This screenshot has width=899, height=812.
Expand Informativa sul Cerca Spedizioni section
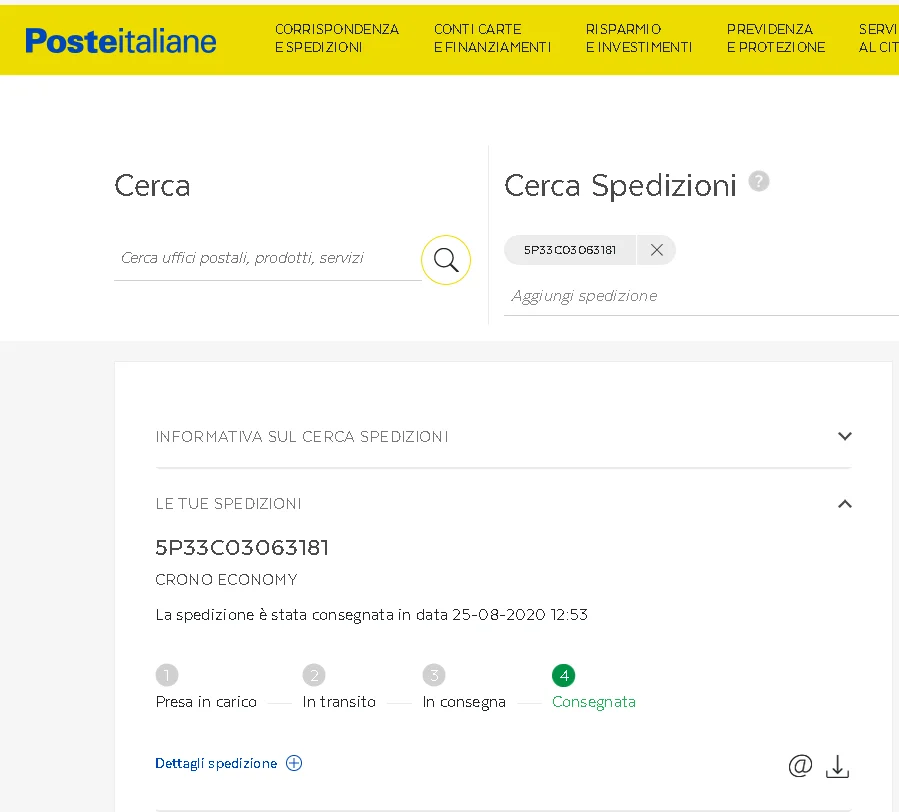point(844,436)
